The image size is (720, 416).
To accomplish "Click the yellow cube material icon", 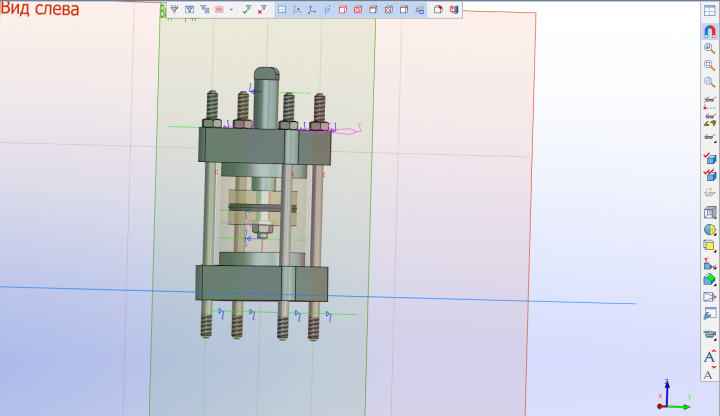I will pos(709,246).
